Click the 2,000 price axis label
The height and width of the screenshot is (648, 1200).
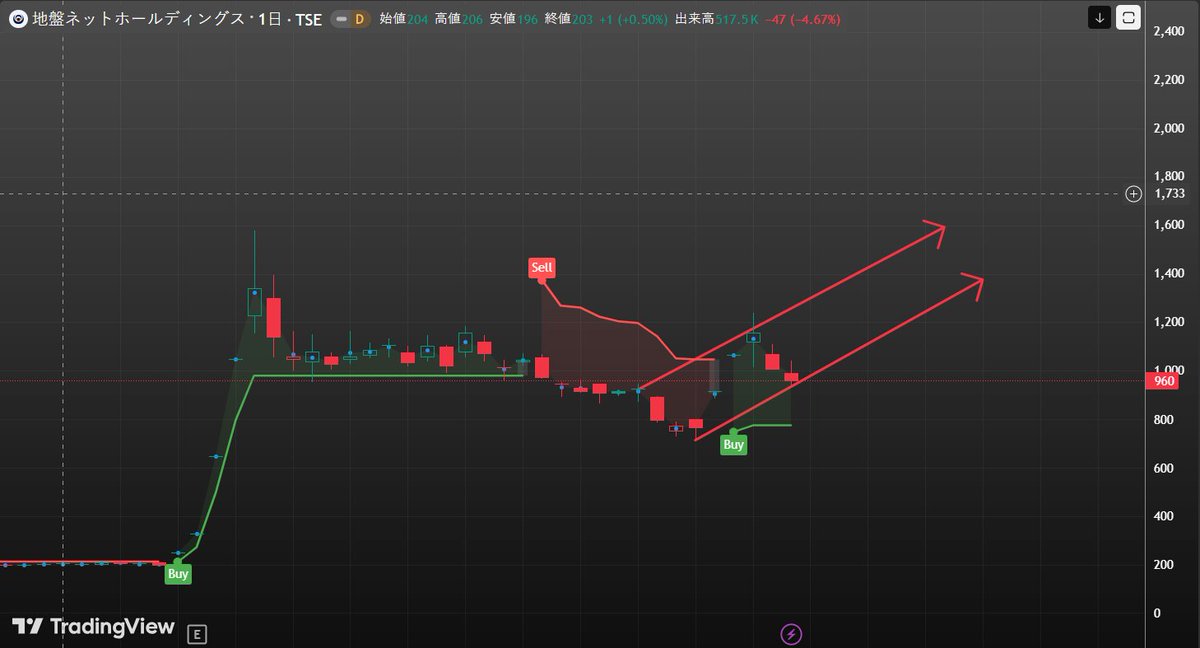(1169, 128)
